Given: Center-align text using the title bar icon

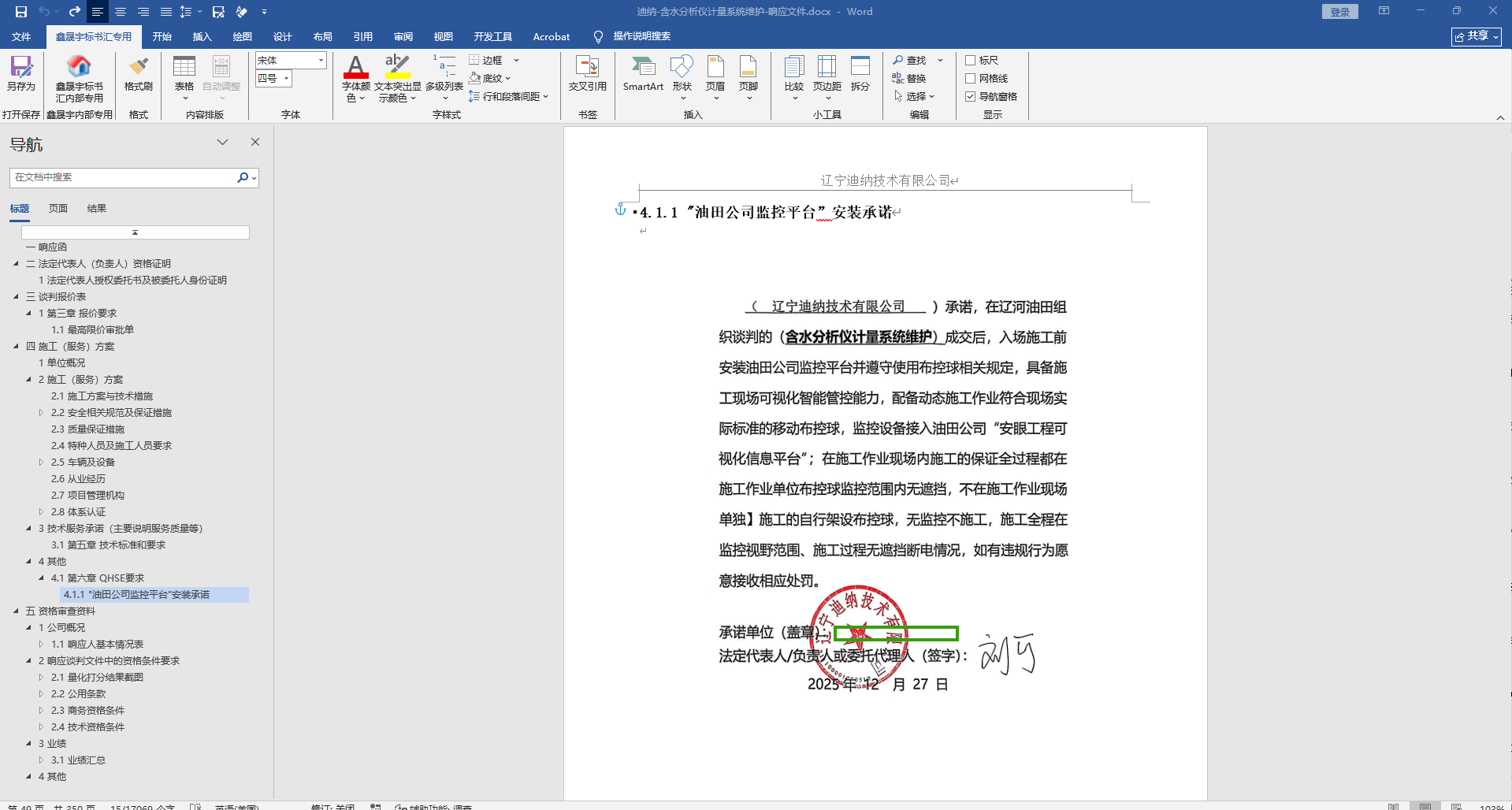Looking at the screenshot, I should (121, 12).
